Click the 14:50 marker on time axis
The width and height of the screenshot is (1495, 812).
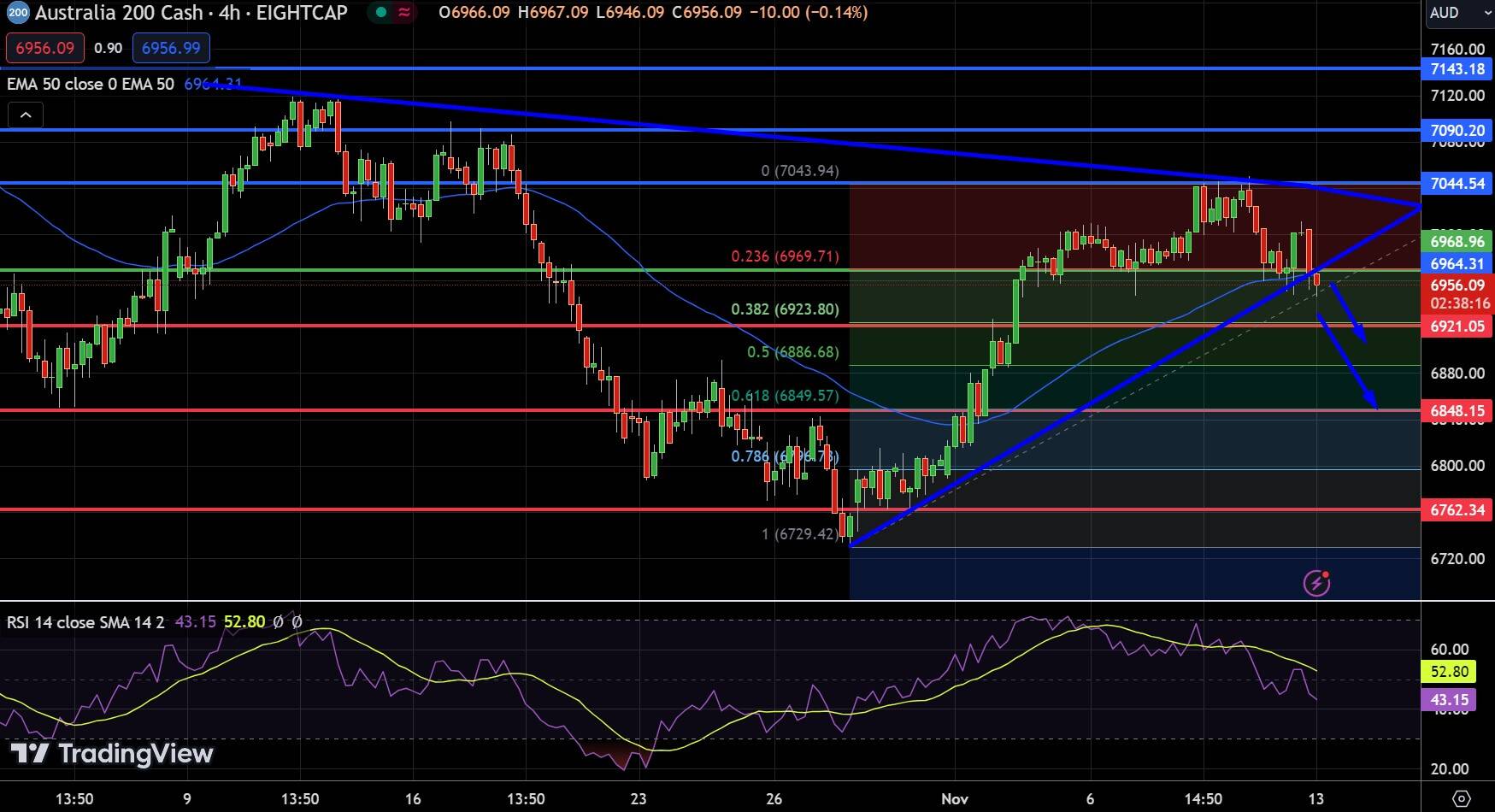pyautogui.click(x=1203, y=799)
